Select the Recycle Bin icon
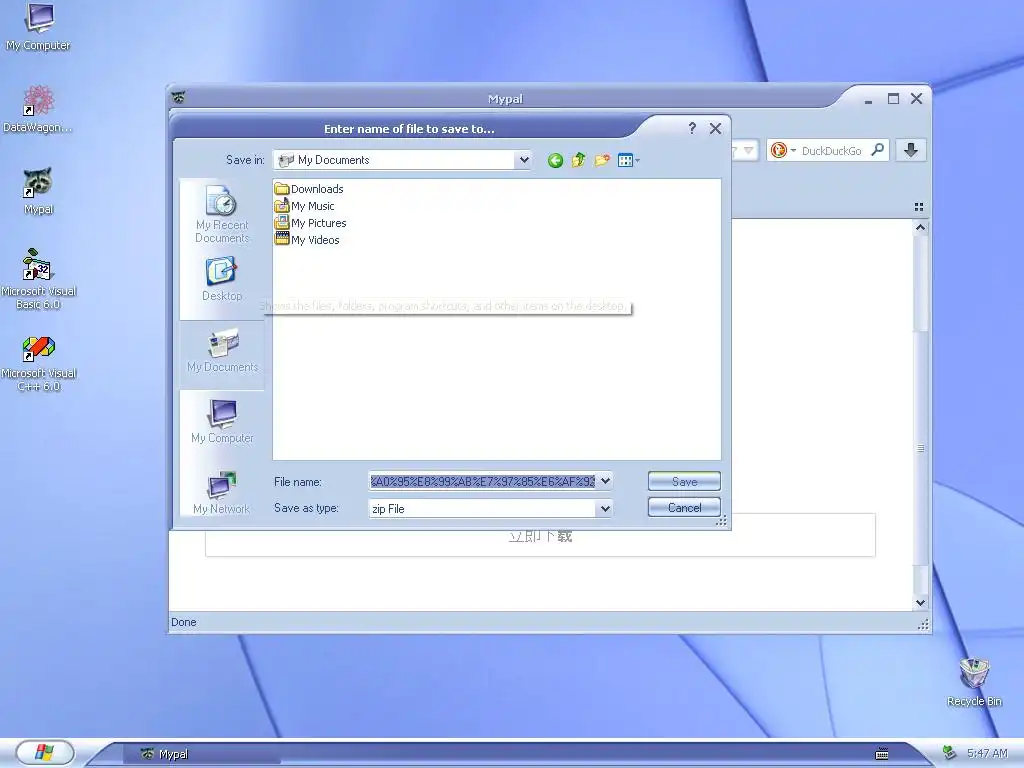This screenshot has width=1024, height=768. (974, 682)
